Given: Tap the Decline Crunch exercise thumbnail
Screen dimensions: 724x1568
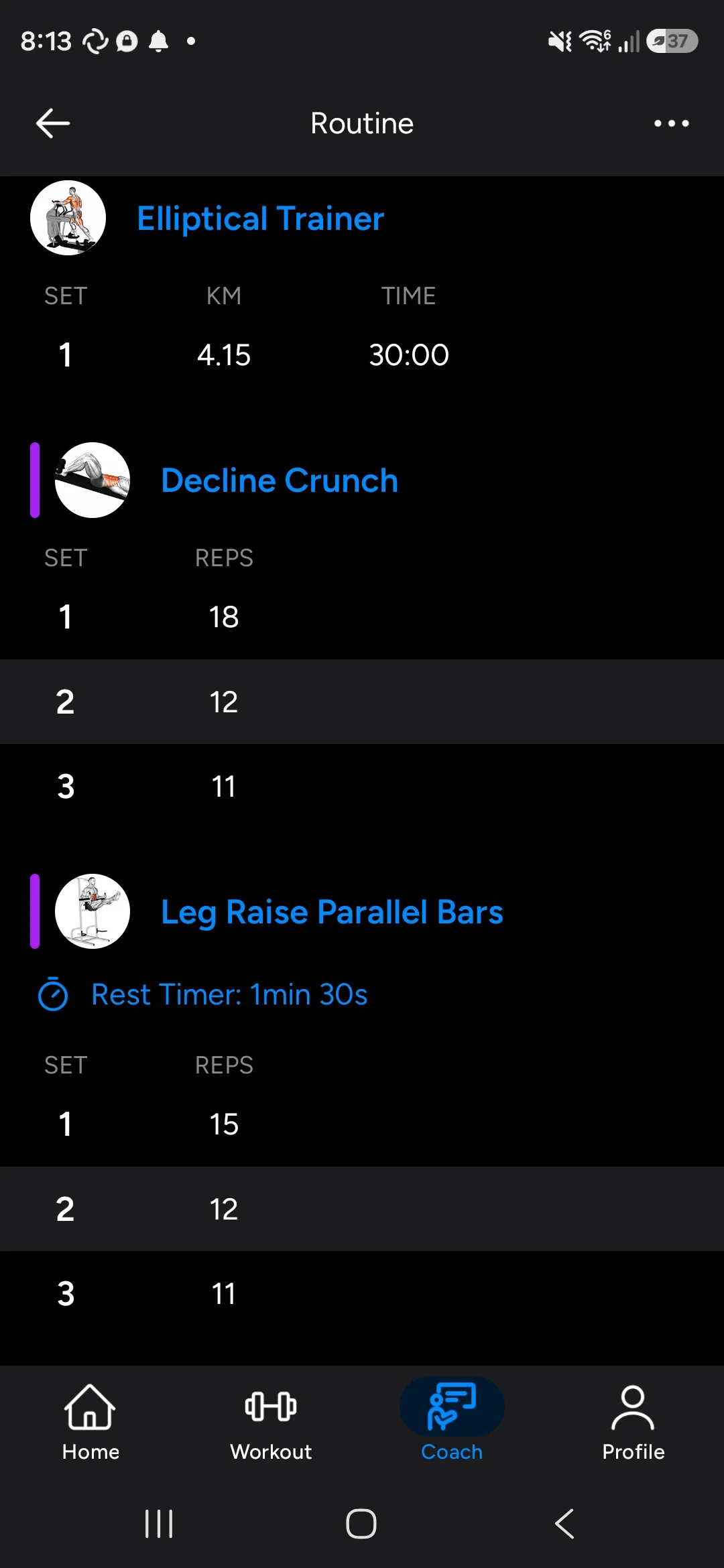Looking at the screenshot, I should click(x=93, y=480).
